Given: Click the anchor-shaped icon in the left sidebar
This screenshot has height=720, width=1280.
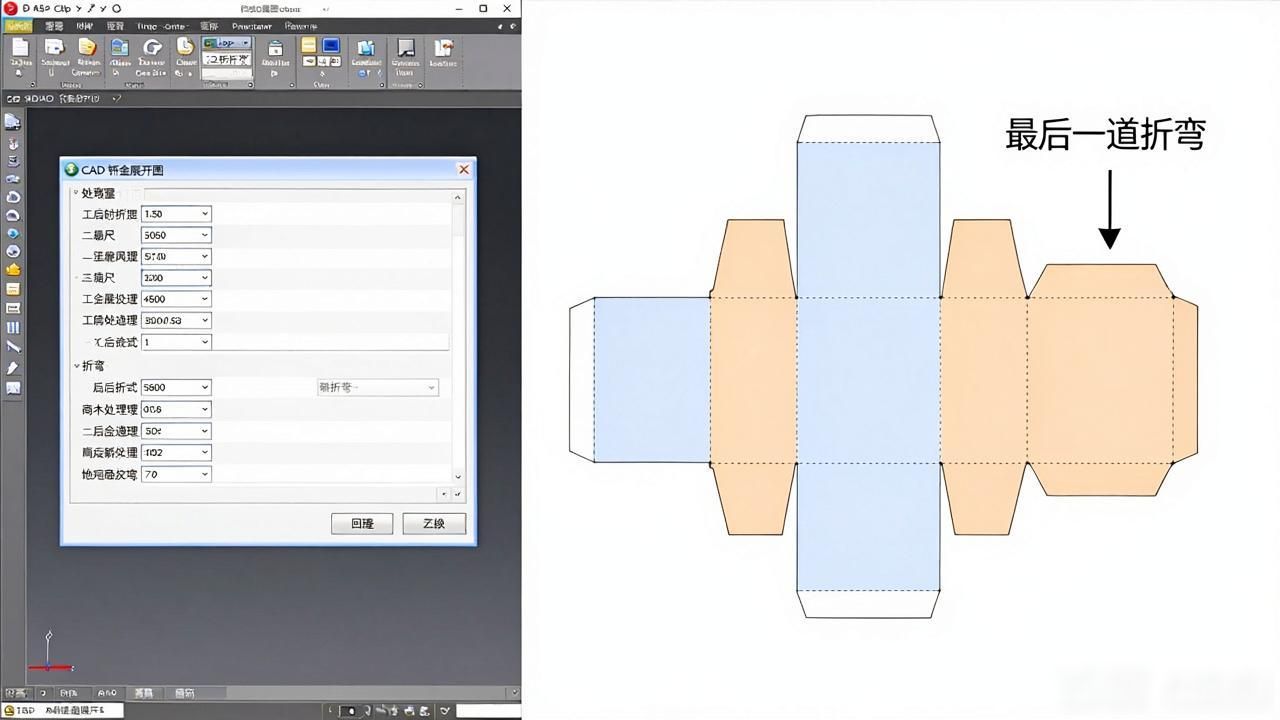Looking at the screenshot, I should pos(13,143).
